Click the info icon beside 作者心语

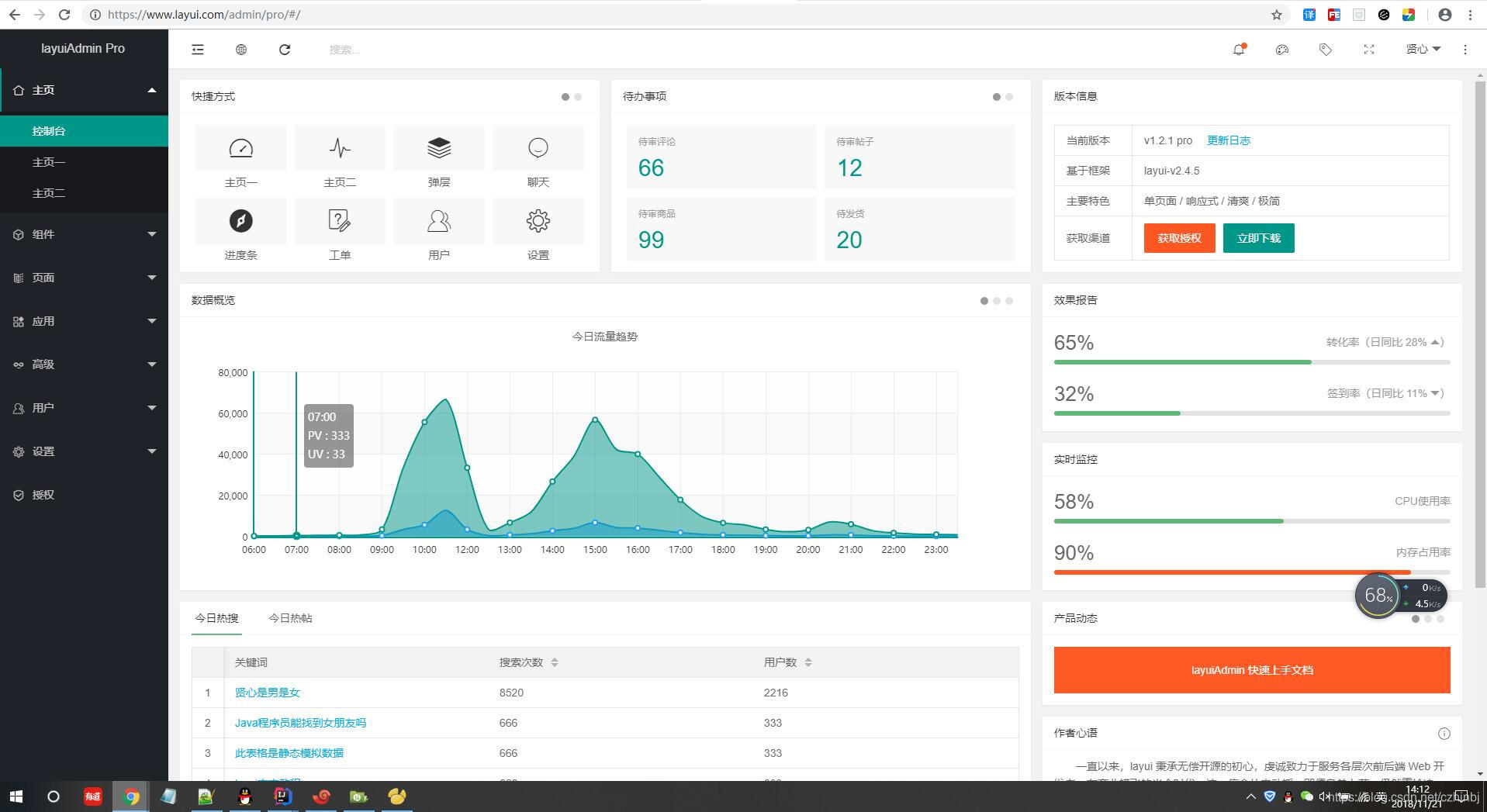point(1444,734)
